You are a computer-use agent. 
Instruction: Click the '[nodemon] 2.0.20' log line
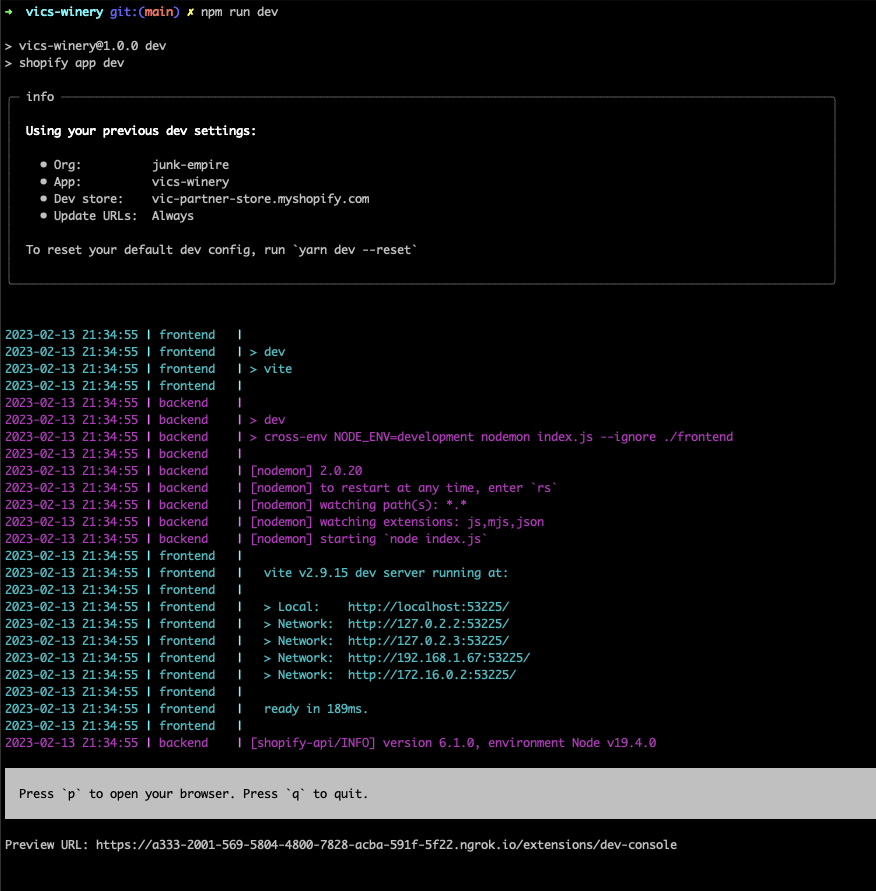[306, 471]
